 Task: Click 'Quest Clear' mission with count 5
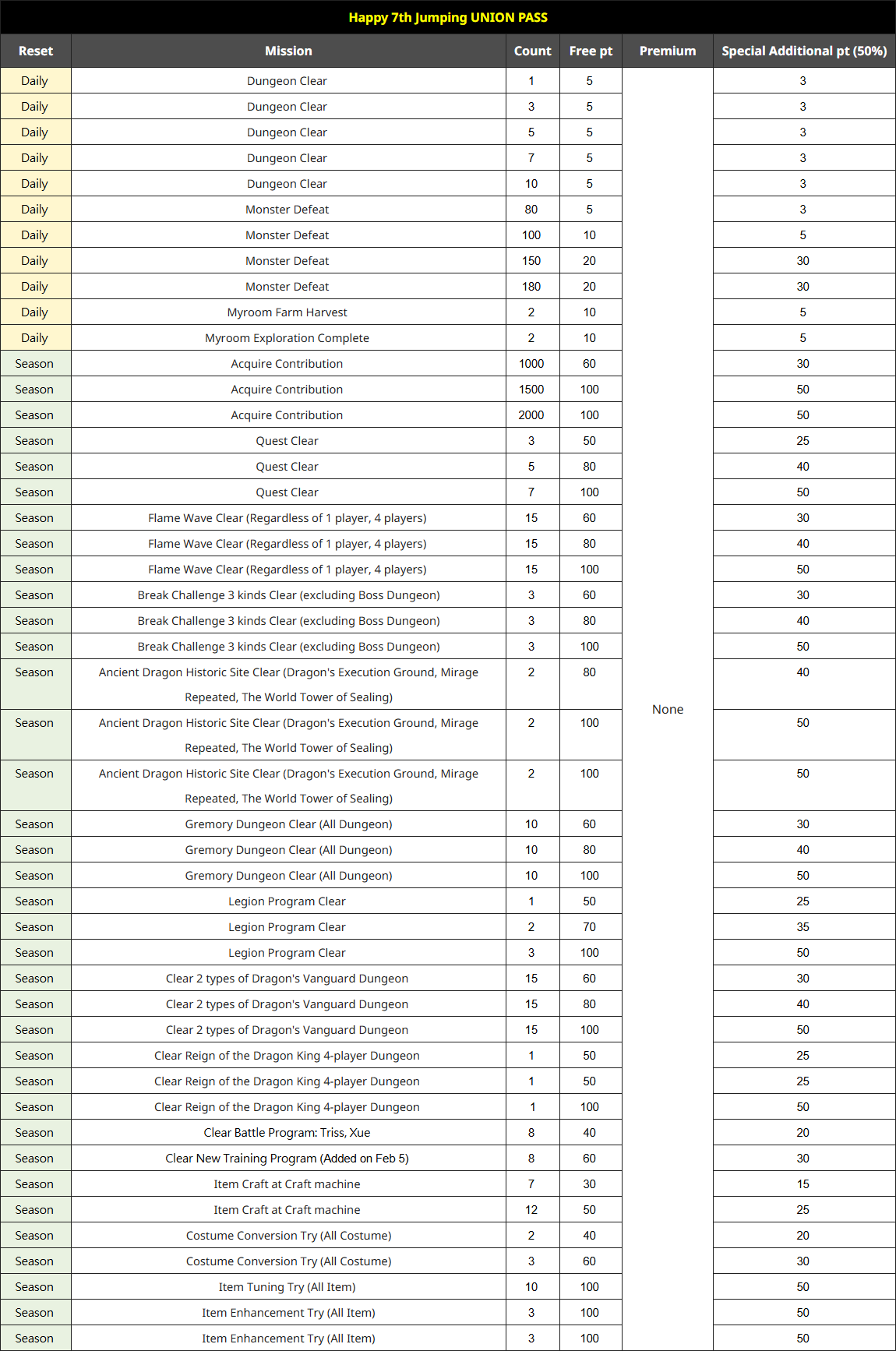pos(287,467)
